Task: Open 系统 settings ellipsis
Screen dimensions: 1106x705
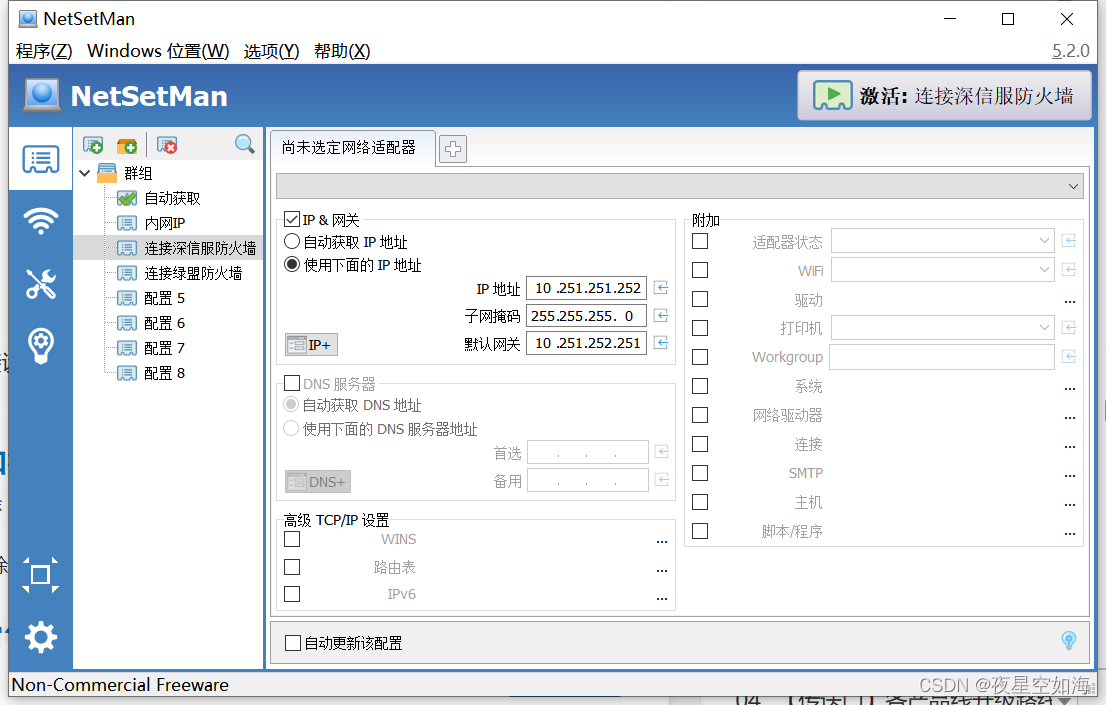Action: click(1070, 389)
